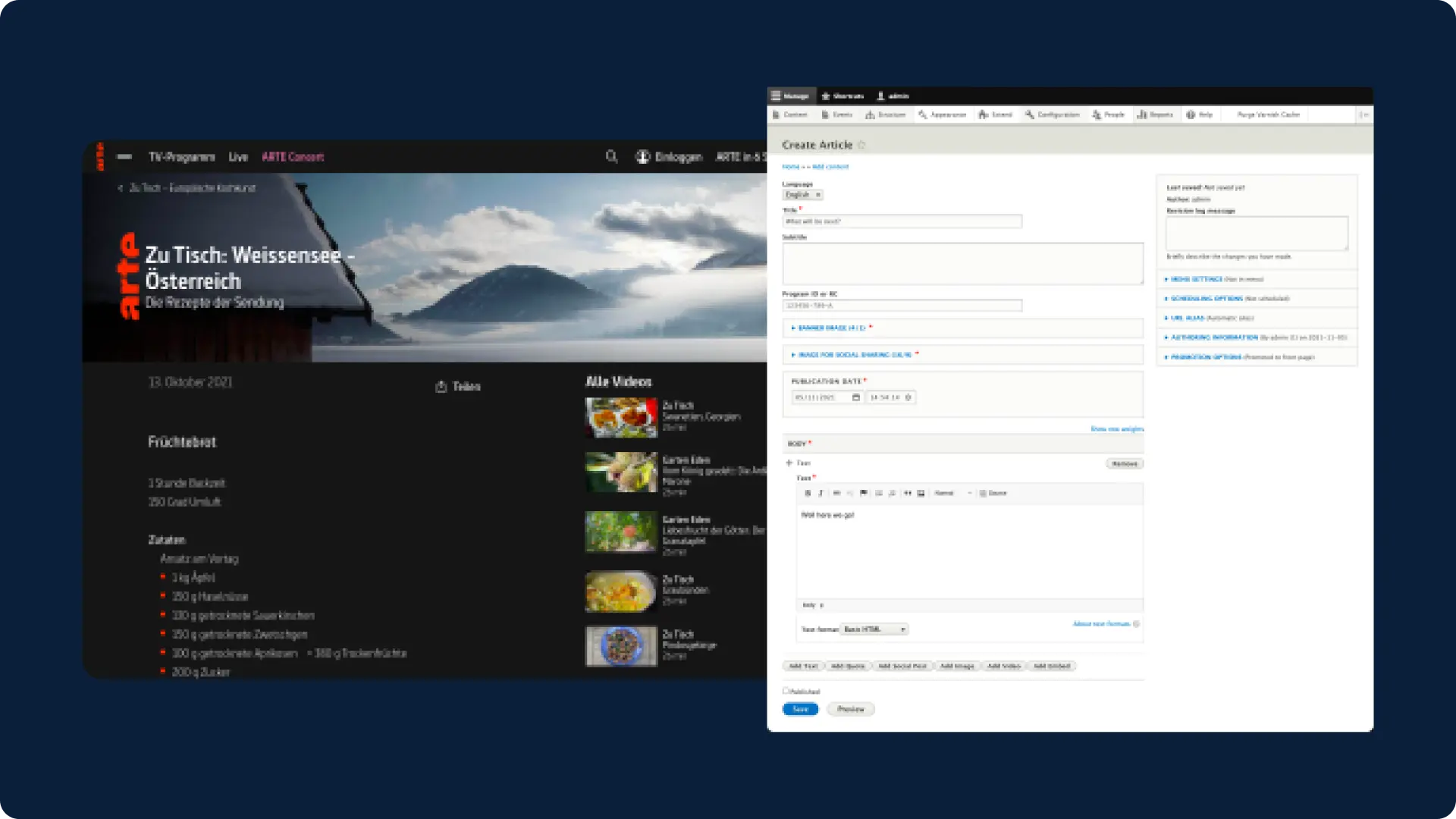Click the Add Social Post button
Image resolution: width=1456 pixels, height=819 pixels.
pyautogui.click(x=902, y=666)
